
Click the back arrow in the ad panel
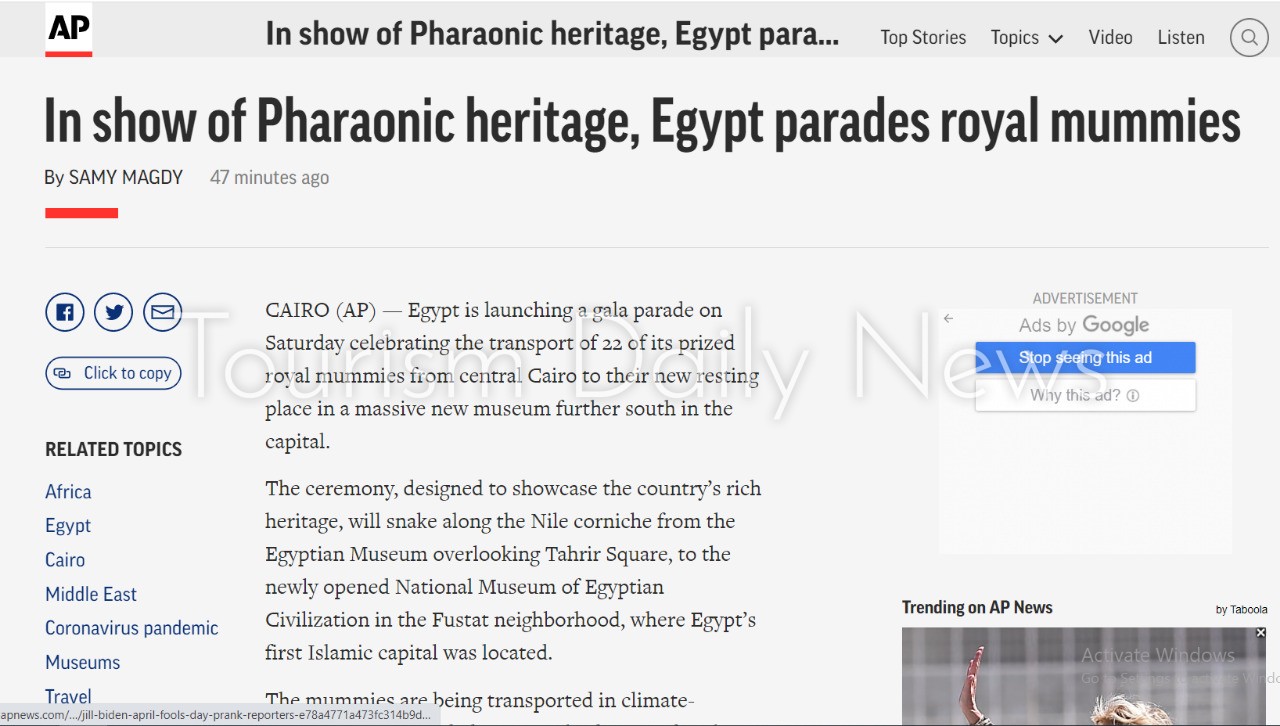point(948,319)
